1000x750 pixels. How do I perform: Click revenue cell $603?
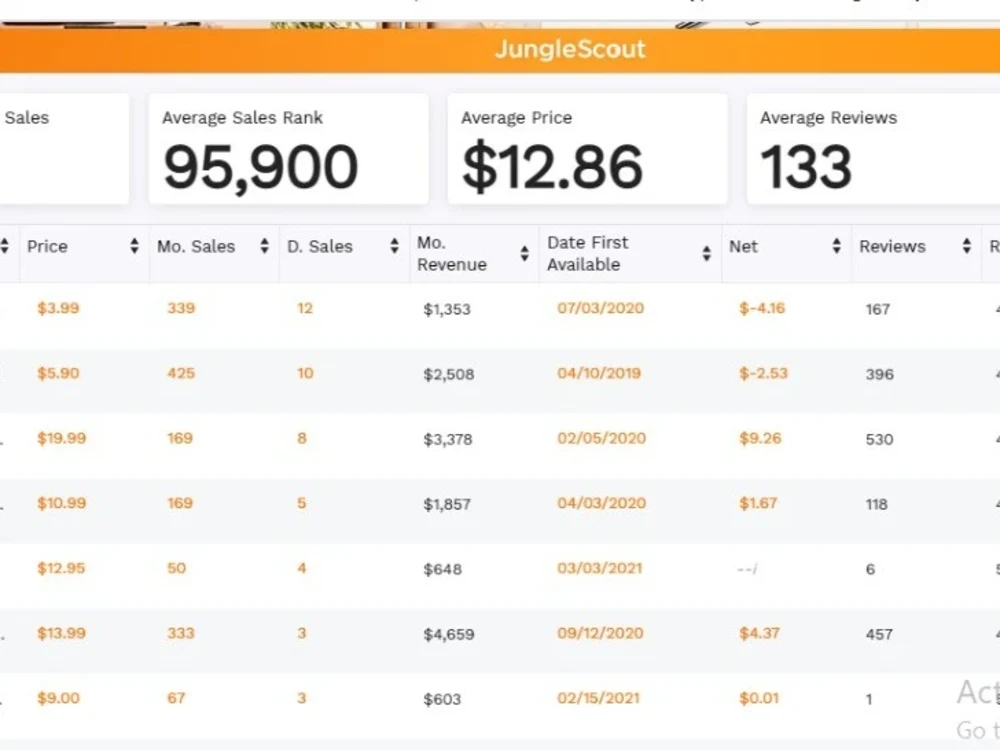pyautogui.click(x=442, y=700)
